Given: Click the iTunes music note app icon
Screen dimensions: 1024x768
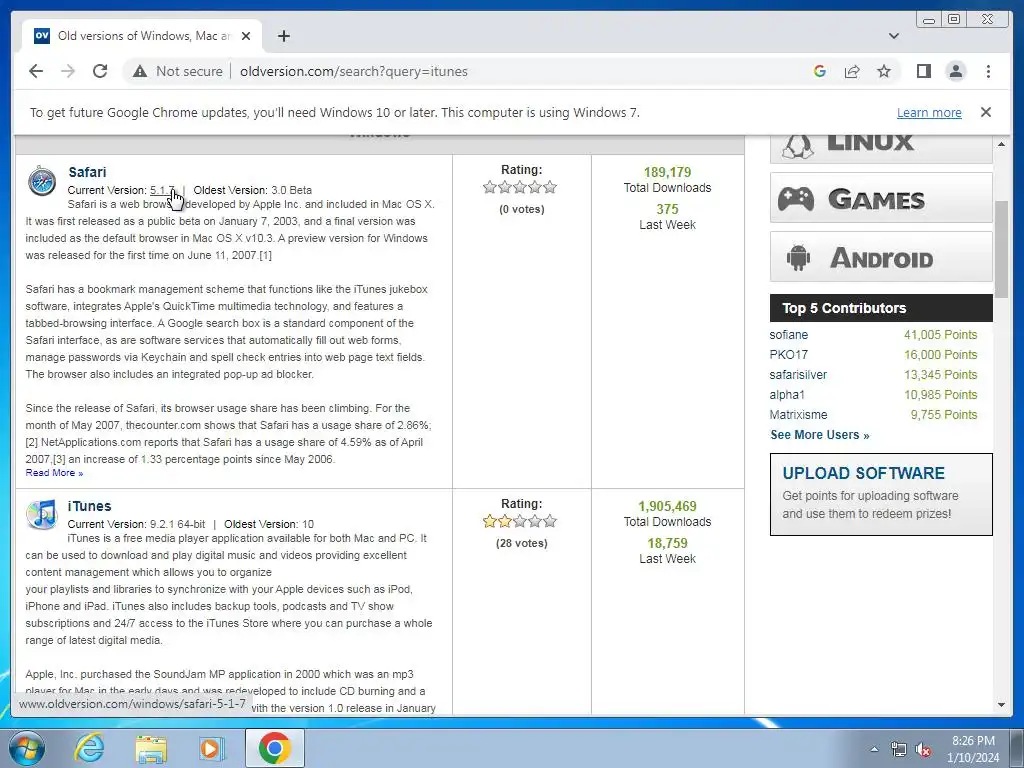Looking at the screenshot, I should pyautogui.click(x=42, y=515).
